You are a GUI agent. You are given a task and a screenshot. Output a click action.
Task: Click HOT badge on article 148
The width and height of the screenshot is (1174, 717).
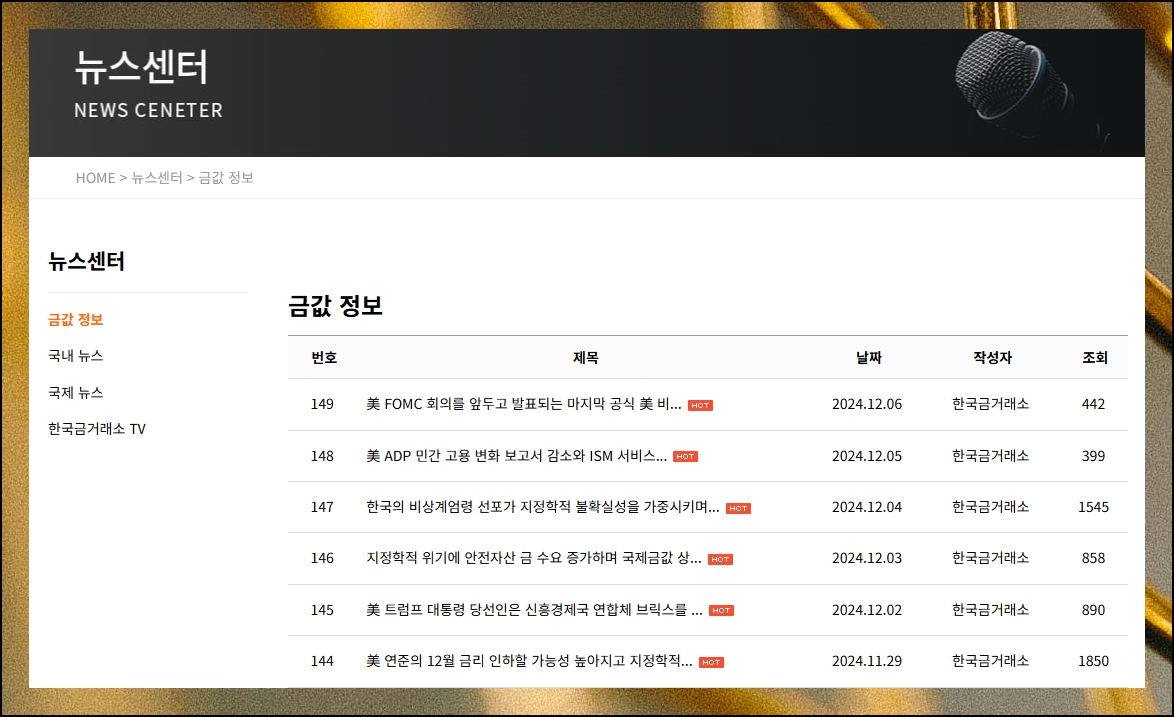[685, 457]
